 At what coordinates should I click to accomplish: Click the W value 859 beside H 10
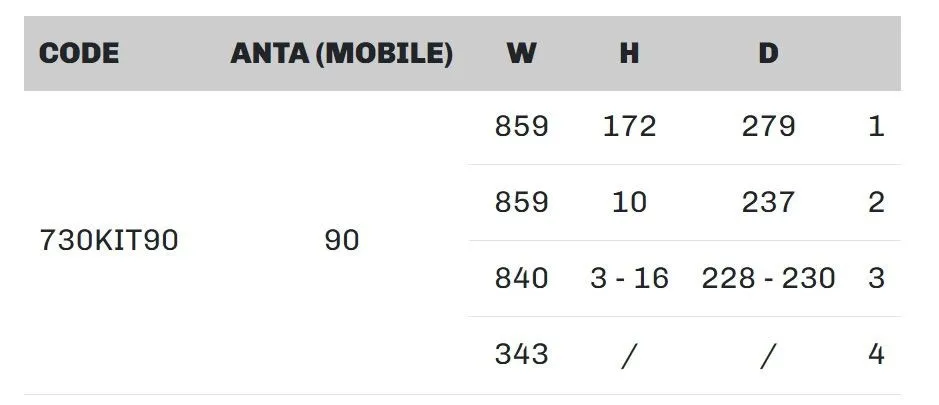click(x=521, y=202)
